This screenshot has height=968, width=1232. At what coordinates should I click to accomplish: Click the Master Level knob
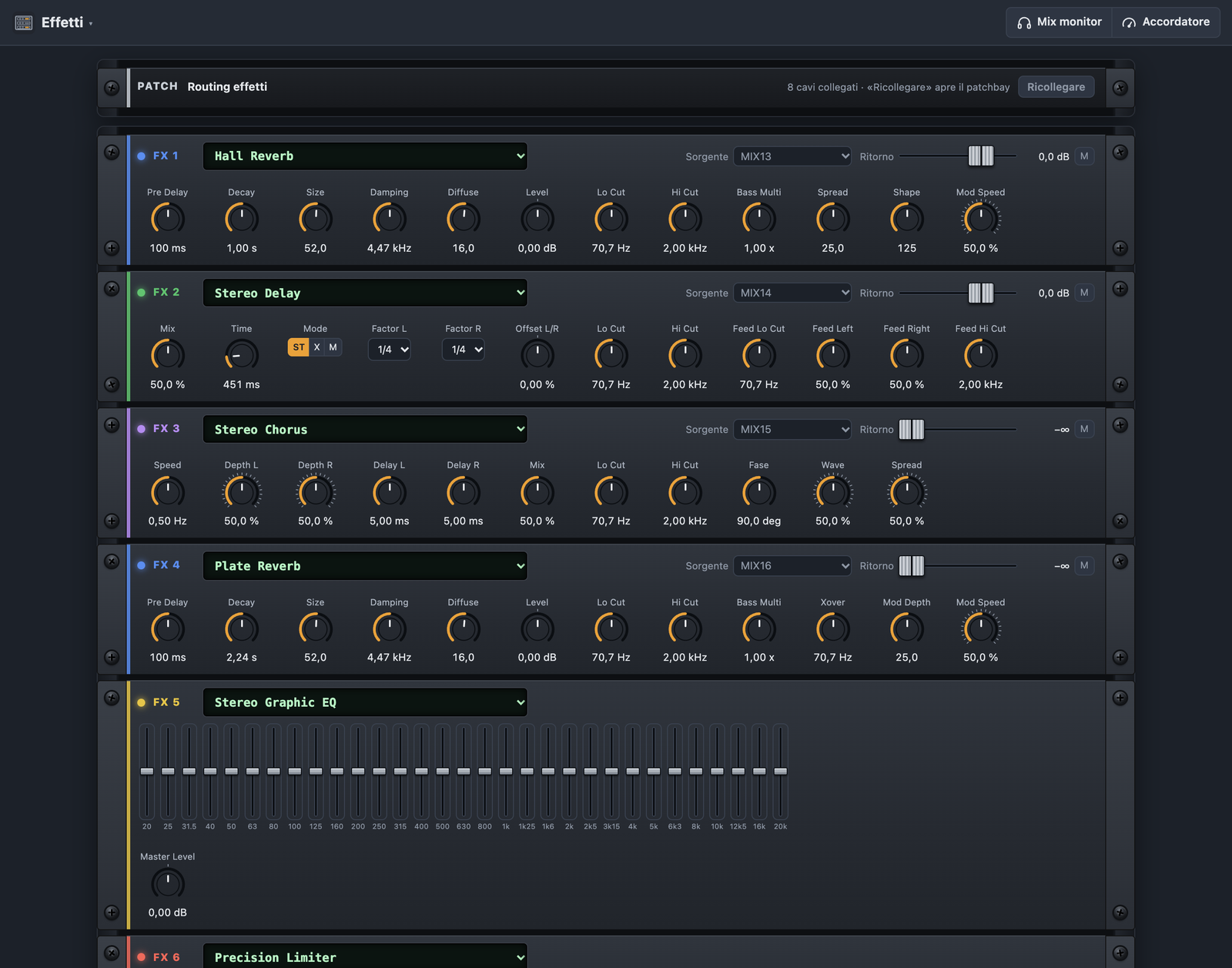click(168, 883)
